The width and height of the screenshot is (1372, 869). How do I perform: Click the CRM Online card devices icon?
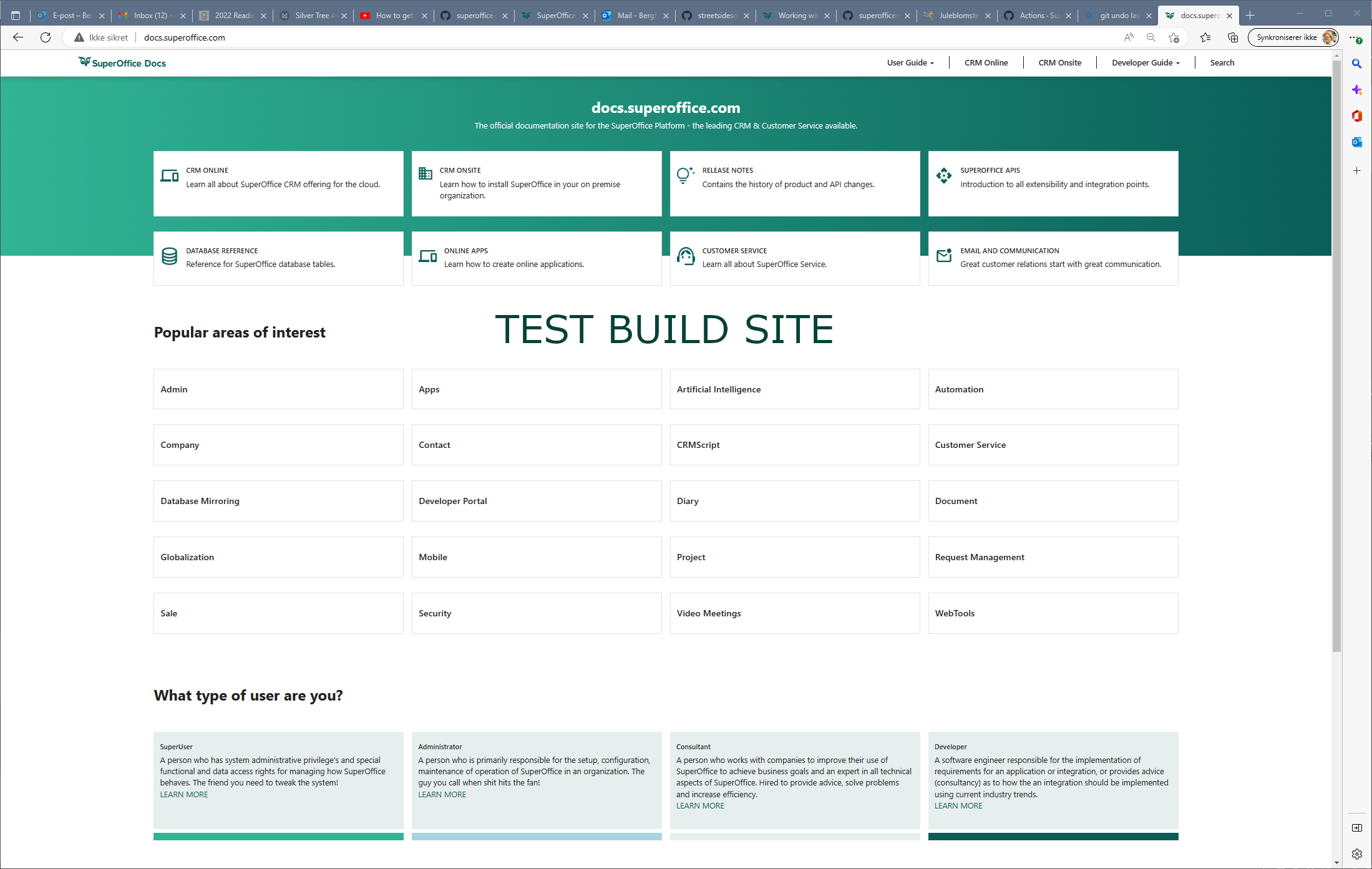[170, 176]
